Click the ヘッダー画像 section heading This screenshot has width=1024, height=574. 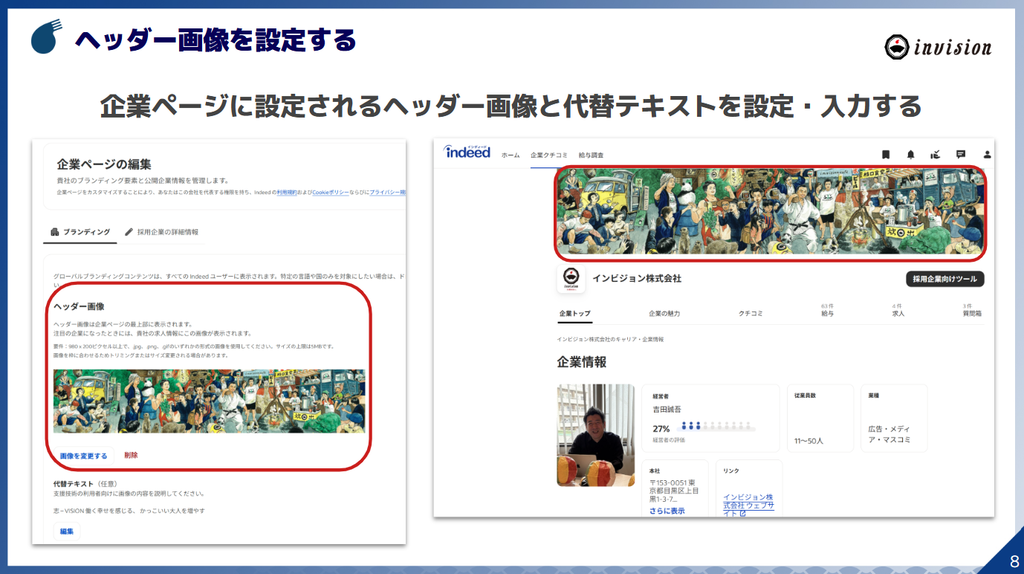click(79, 306)
